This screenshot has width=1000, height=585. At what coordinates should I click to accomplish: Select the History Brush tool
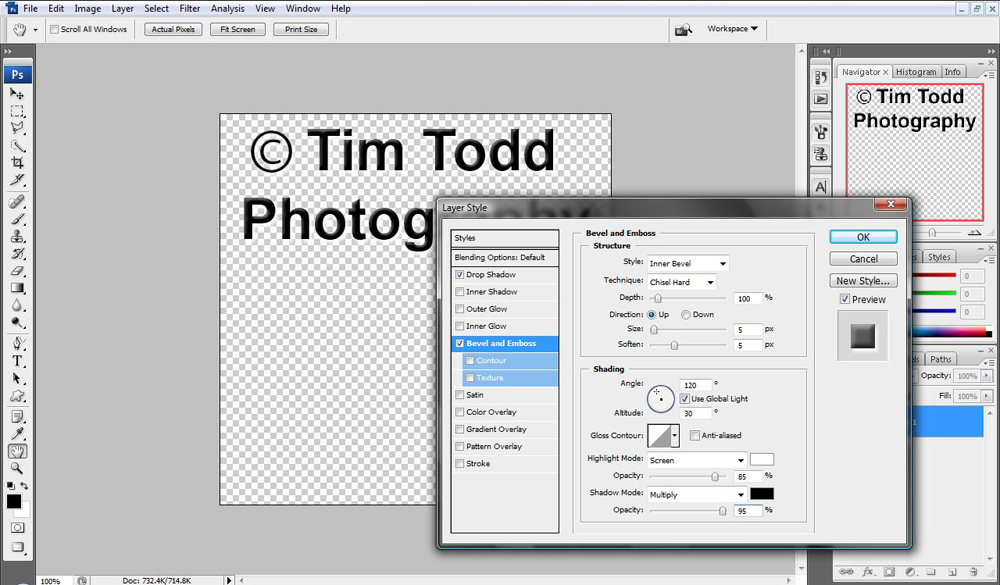17,254
